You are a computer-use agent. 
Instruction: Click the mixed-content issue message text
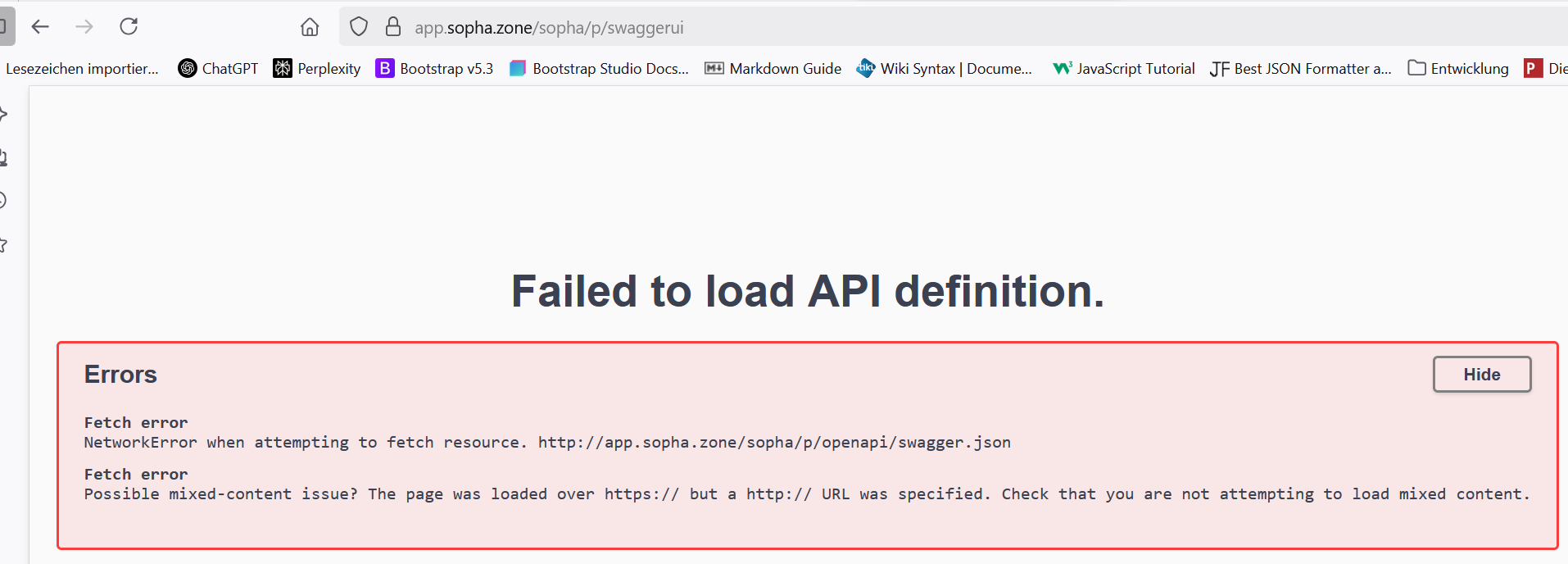point(807,494)
